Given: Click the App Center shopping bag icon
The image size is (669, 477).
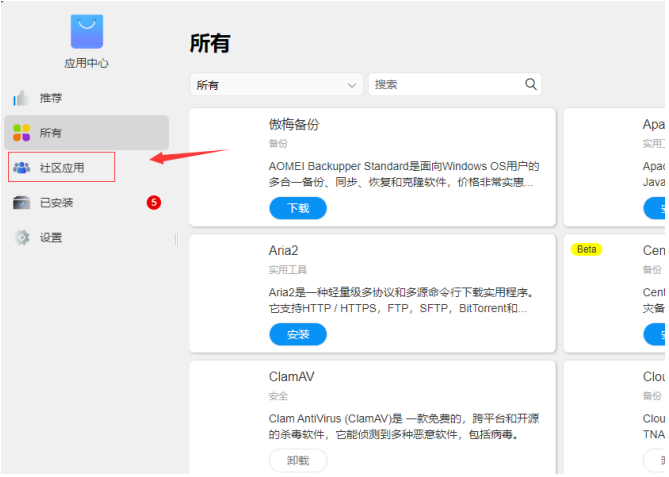Looking at the screenshot, I should tap(87, 32).
